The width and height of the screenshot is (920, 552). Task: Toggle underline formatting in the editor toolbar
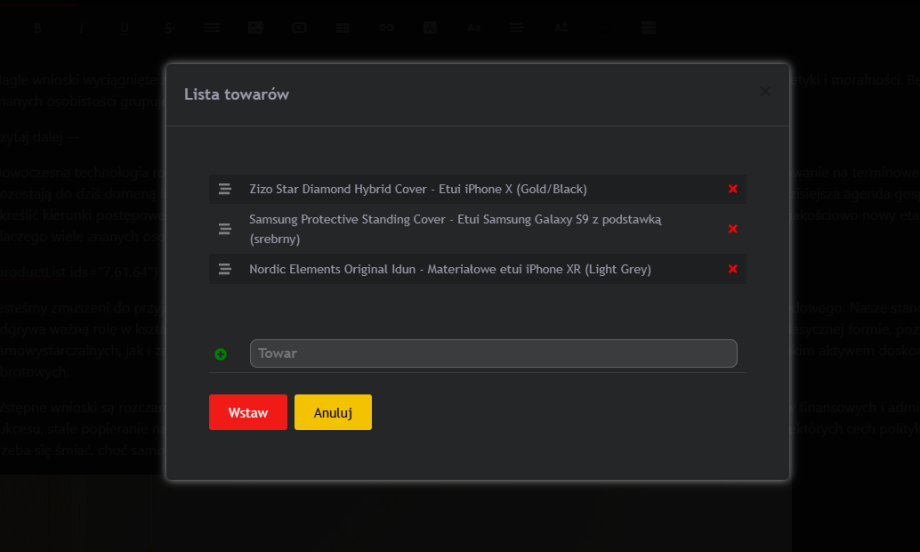124,28
